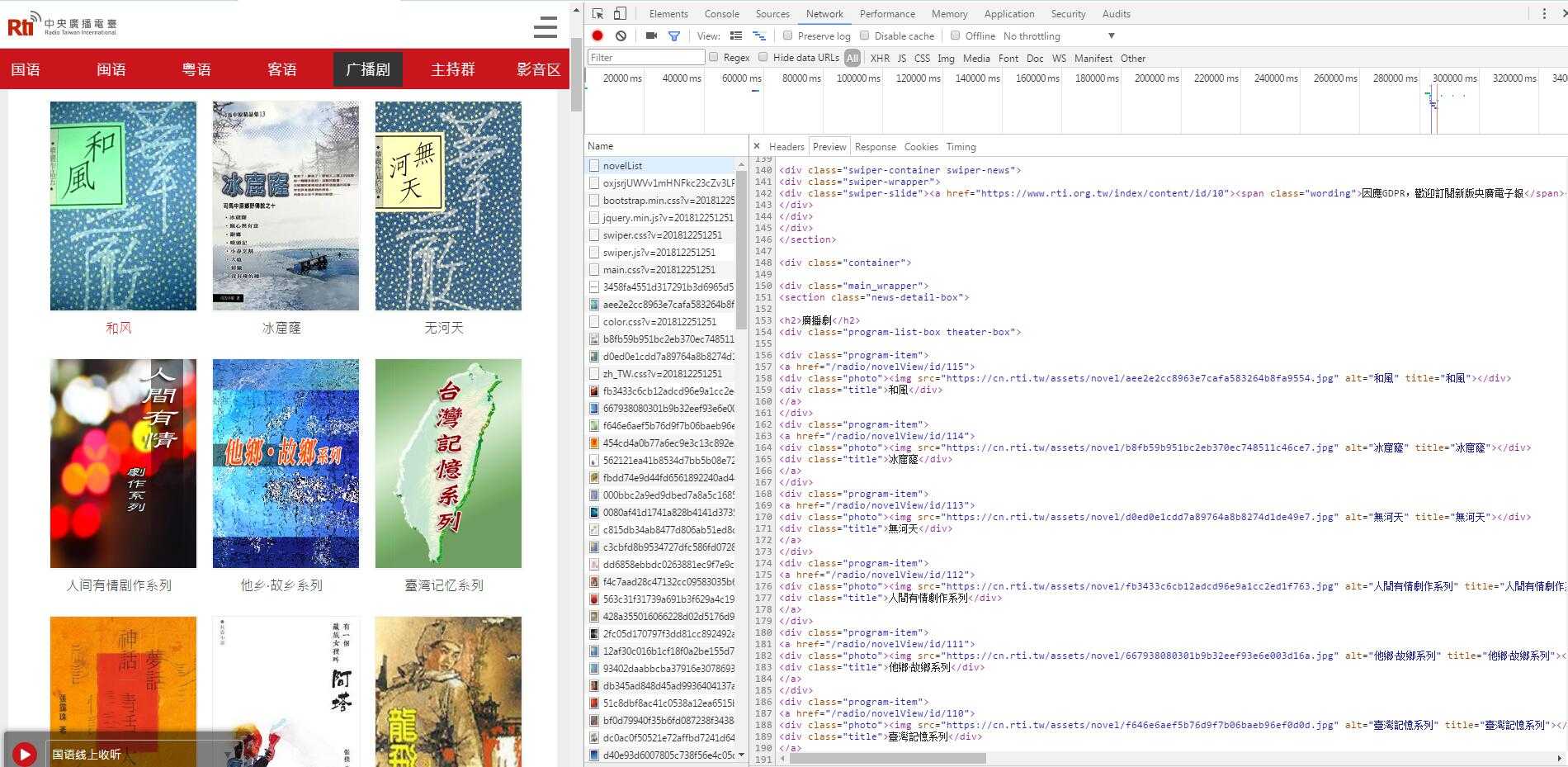Open 臺湾记忆系列 cover image

[x=448, y=463]
